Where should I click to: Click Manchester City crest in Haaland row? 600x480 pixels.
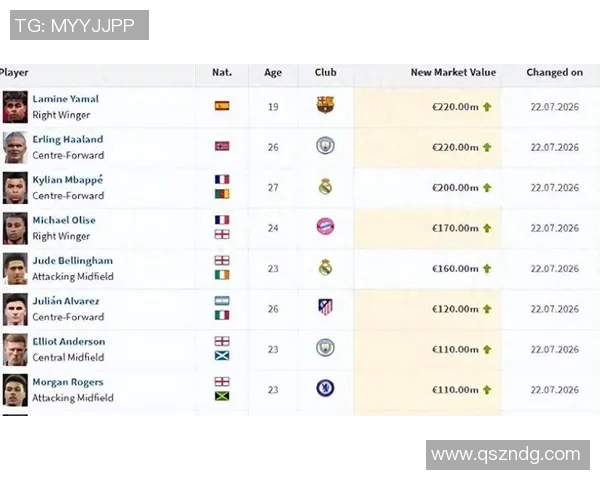(325, 146)
